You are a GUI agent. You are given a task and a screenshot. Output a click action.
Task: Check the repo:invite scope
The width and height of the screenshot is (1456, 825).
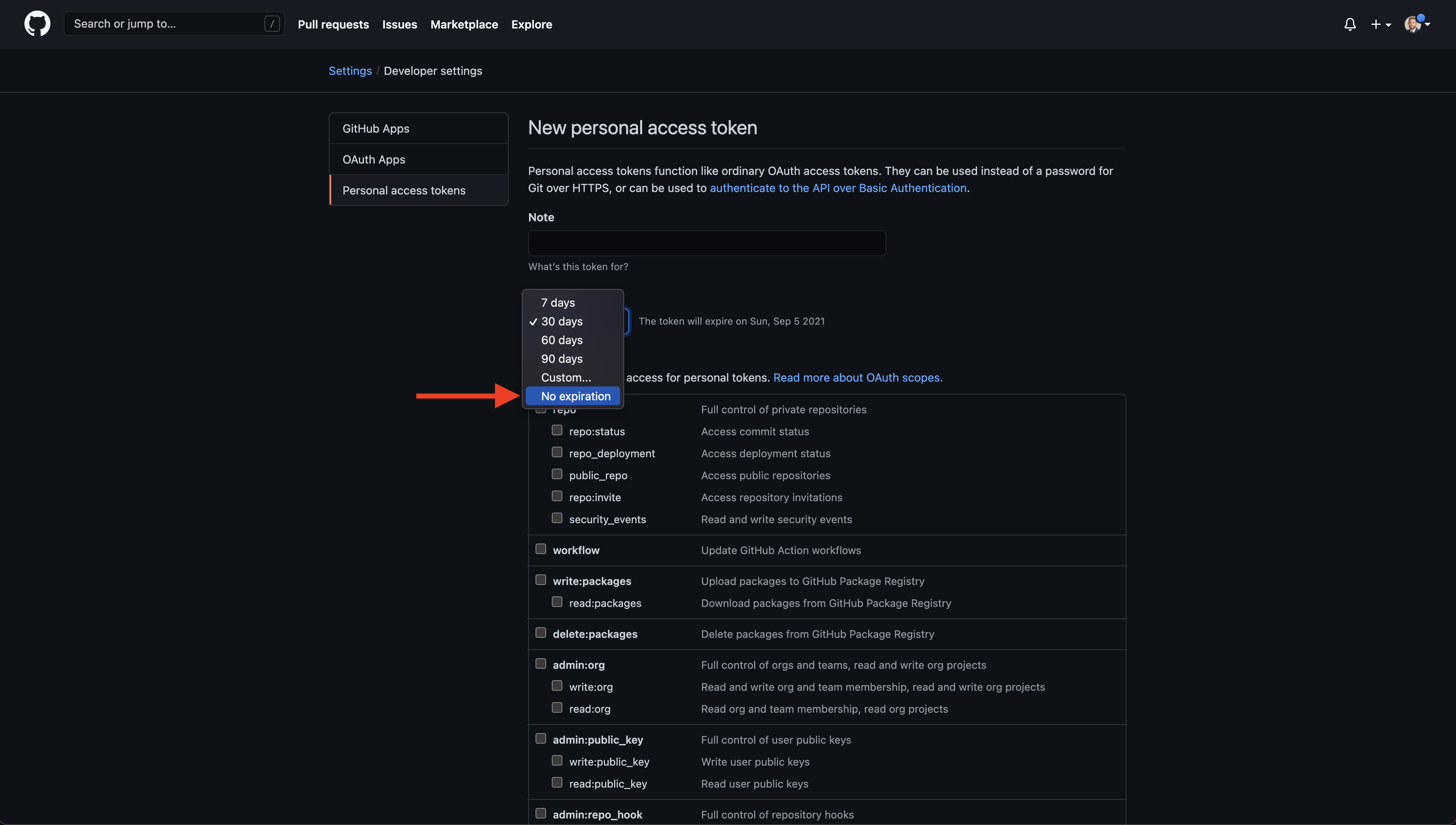click(557, 496)
